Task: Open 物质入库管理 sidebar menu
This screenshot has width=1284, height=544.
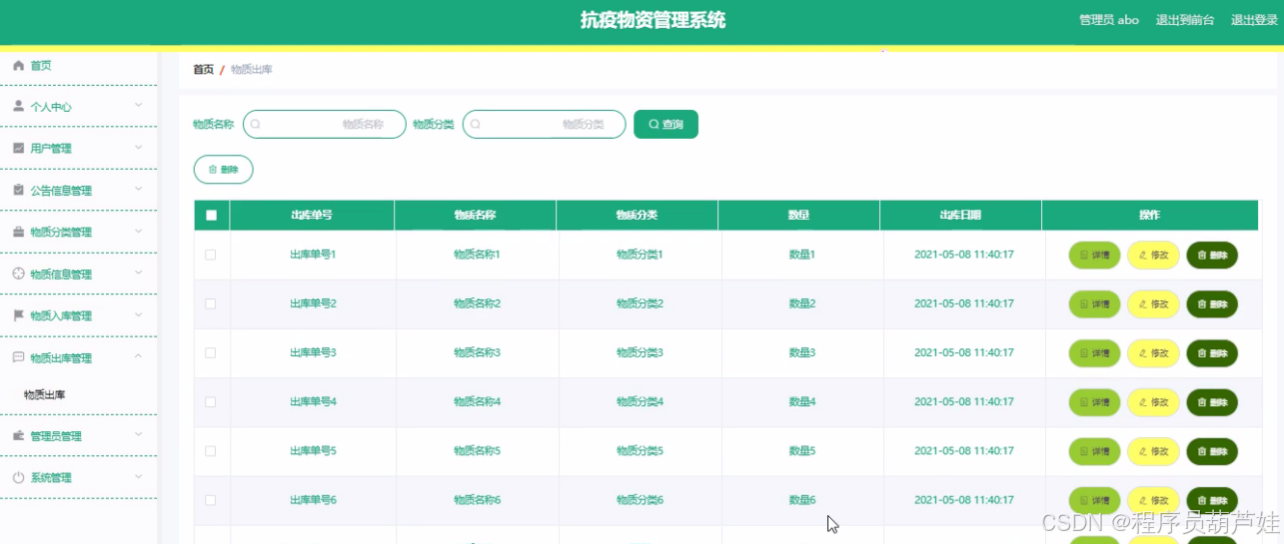Action: pos(78,316)
